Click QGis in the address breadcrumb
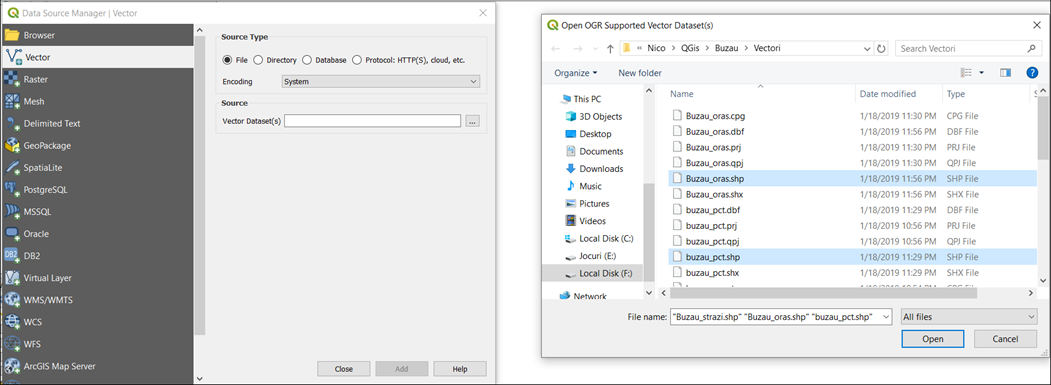 coord(690,48)
